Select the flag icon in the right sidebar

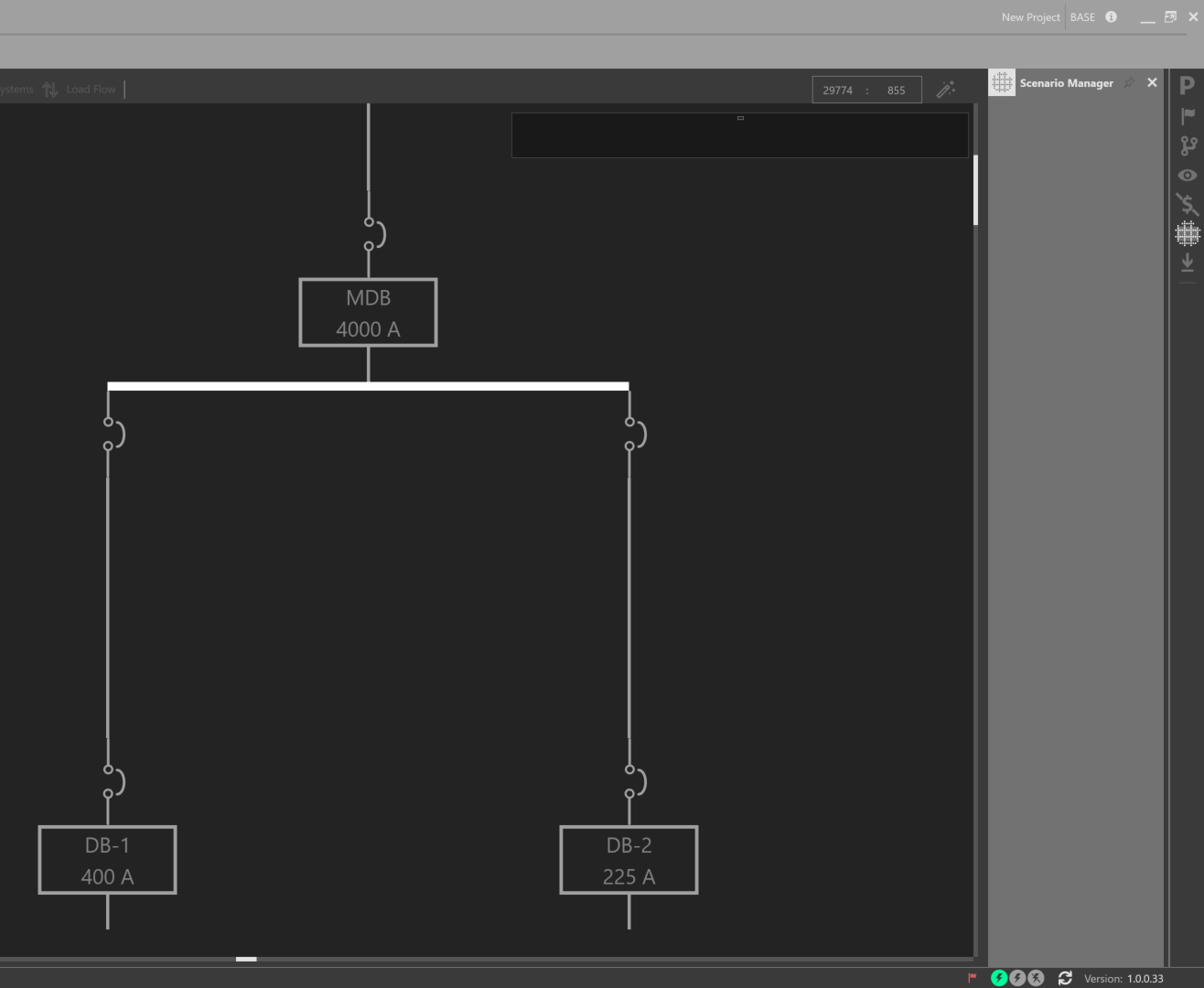click(1187, 115)
